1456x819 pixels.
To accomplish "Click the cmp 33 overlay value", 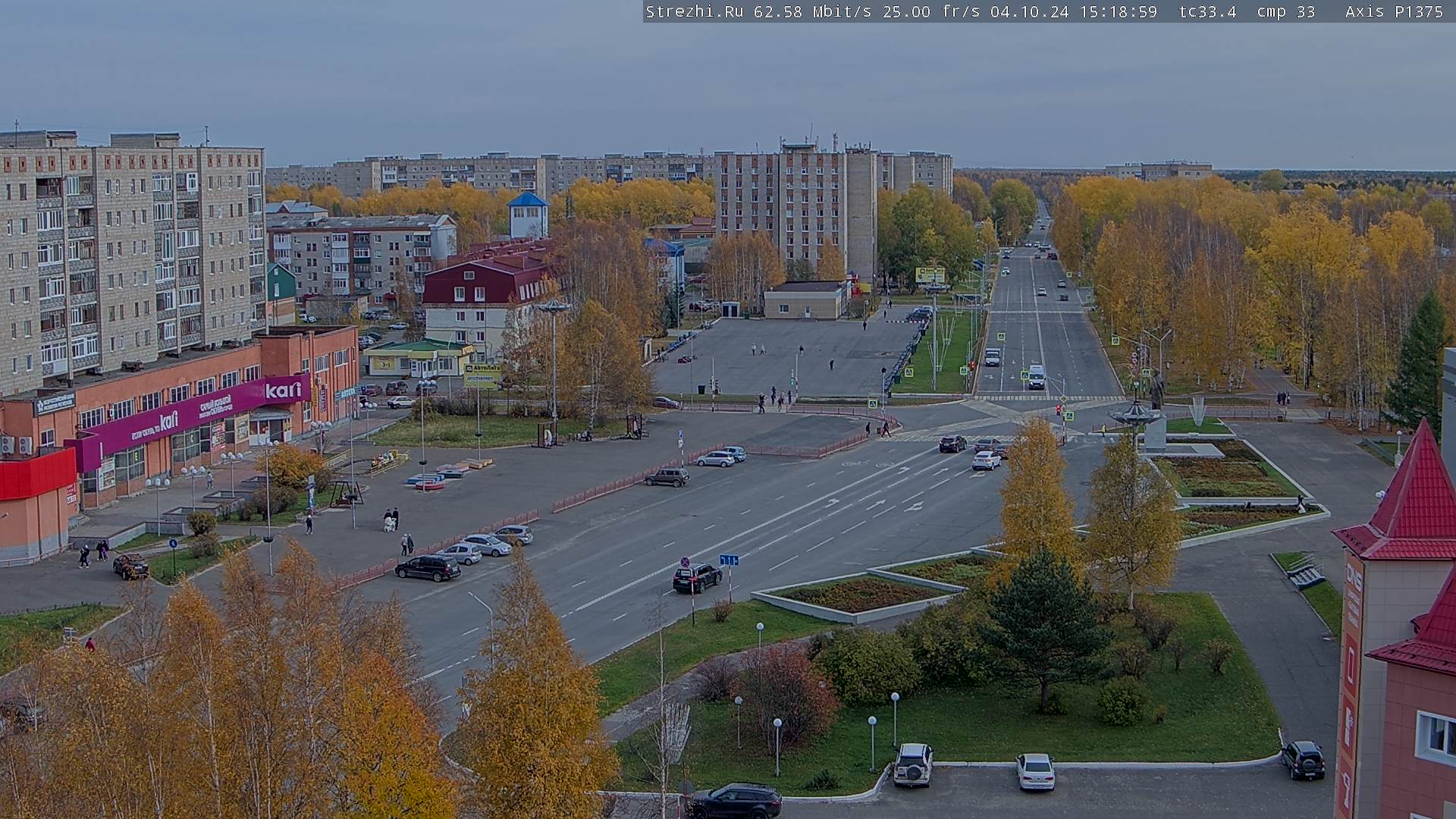I will (x=1285, y=11).
